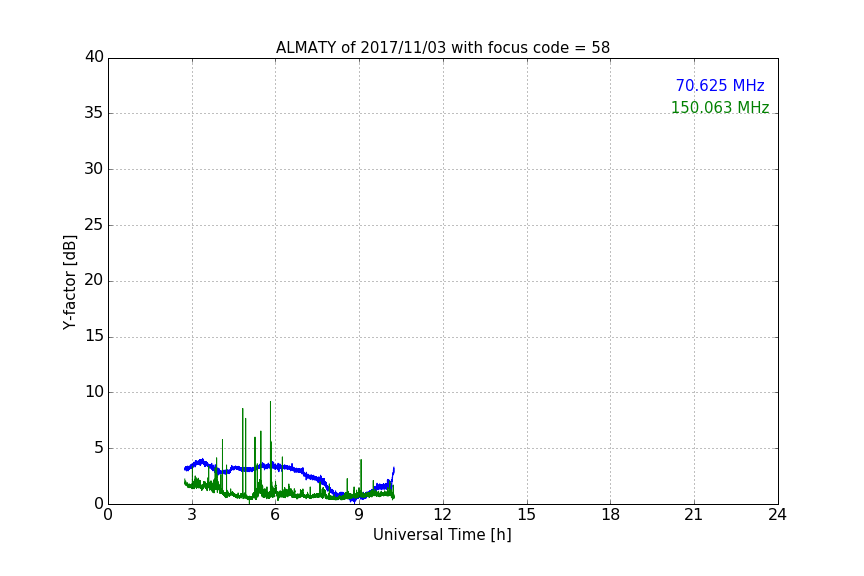Click the y-axis tick label 20

pos(94,281)
